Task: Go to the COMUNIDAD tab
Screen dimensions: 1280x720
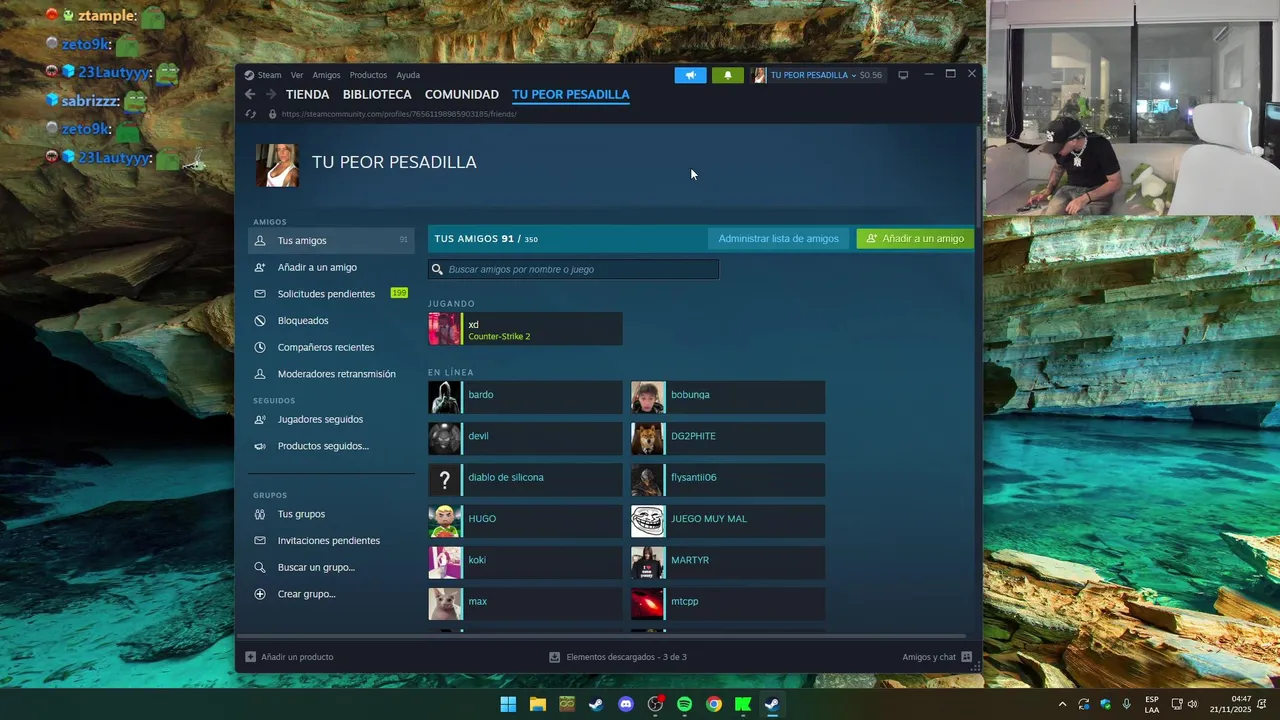Action: point(462,95)
